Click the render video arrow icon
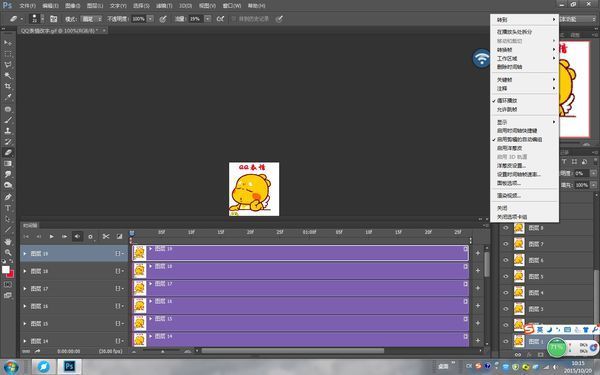The height and width of the screenshot is (375, 600). tap(38, 351)
